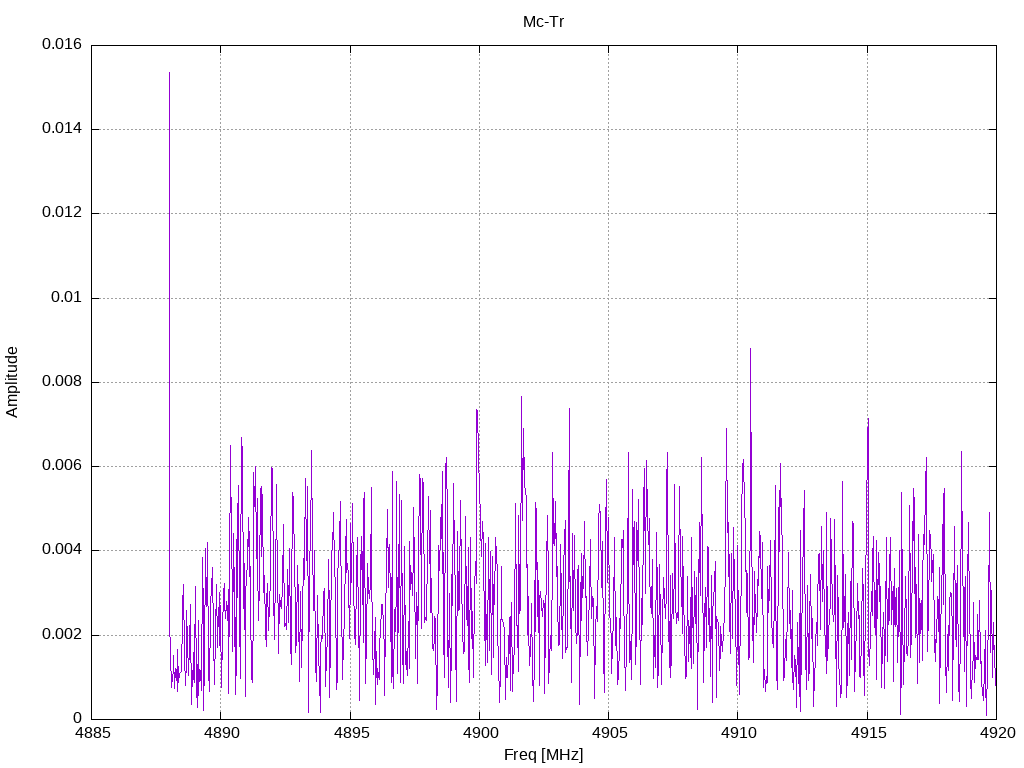Click the 0.006 y-axis tick label
The height and width of the screenshot is (768, 1024).
tap(62, 466)
